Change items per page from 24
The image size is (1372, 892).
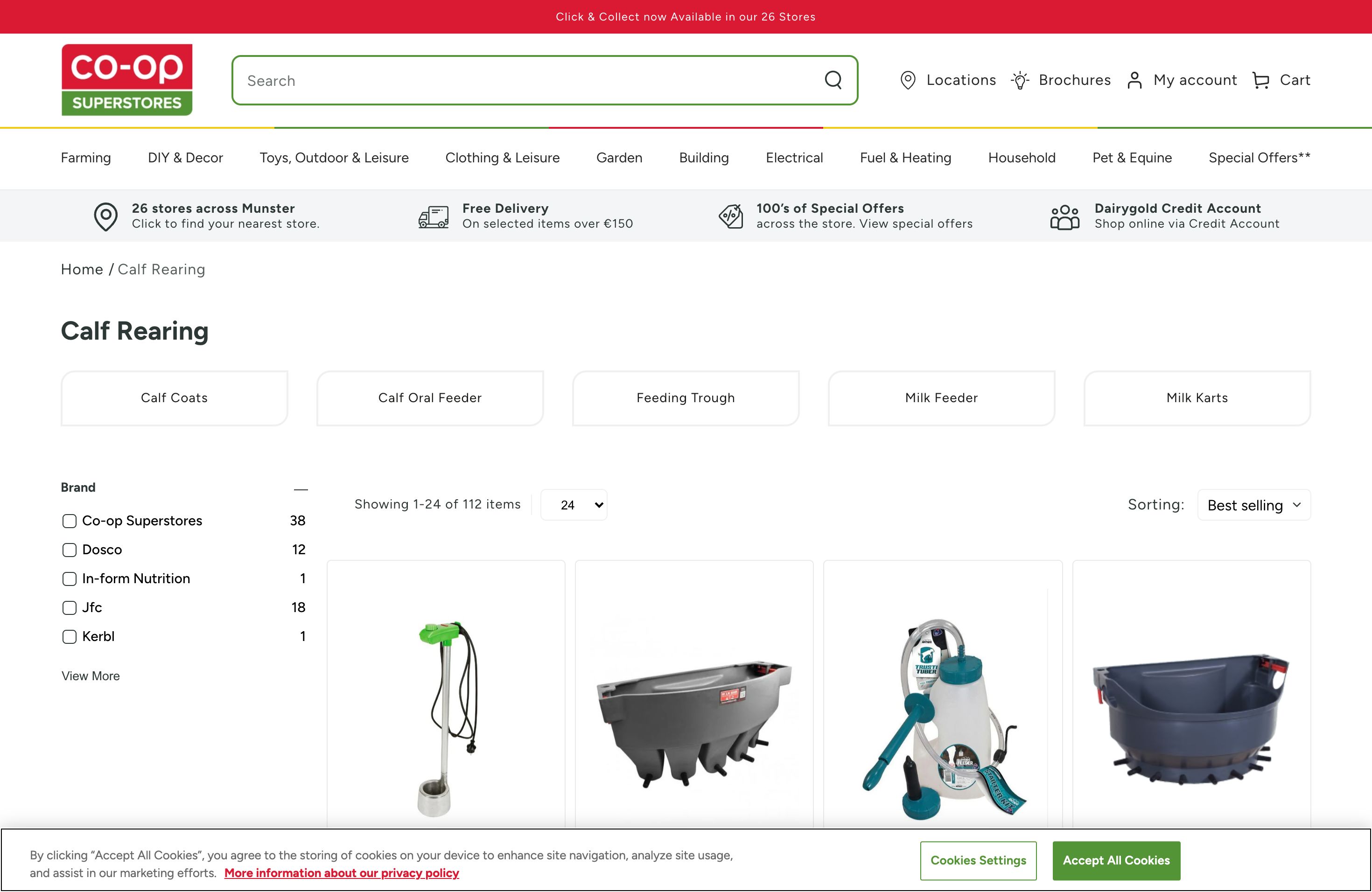click(x=574, y=504)
